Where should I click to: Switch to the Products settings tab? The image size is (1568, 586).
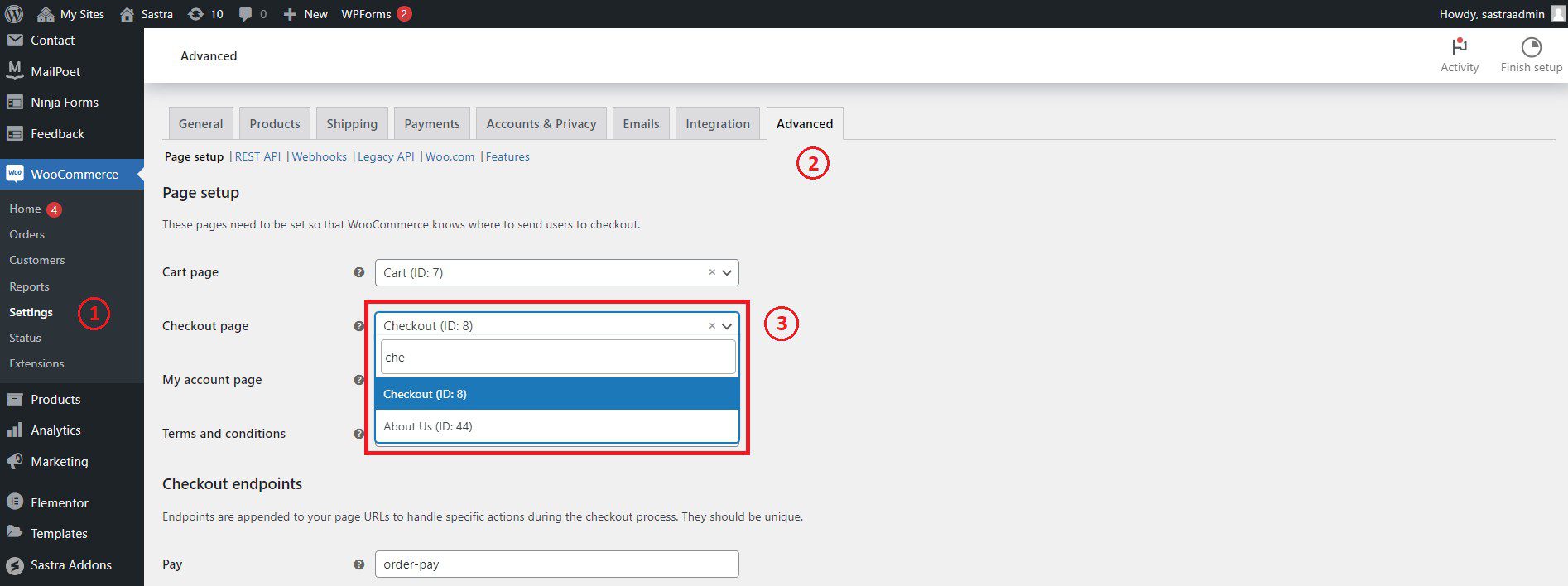pyautogui.click(x=274, y=123)
